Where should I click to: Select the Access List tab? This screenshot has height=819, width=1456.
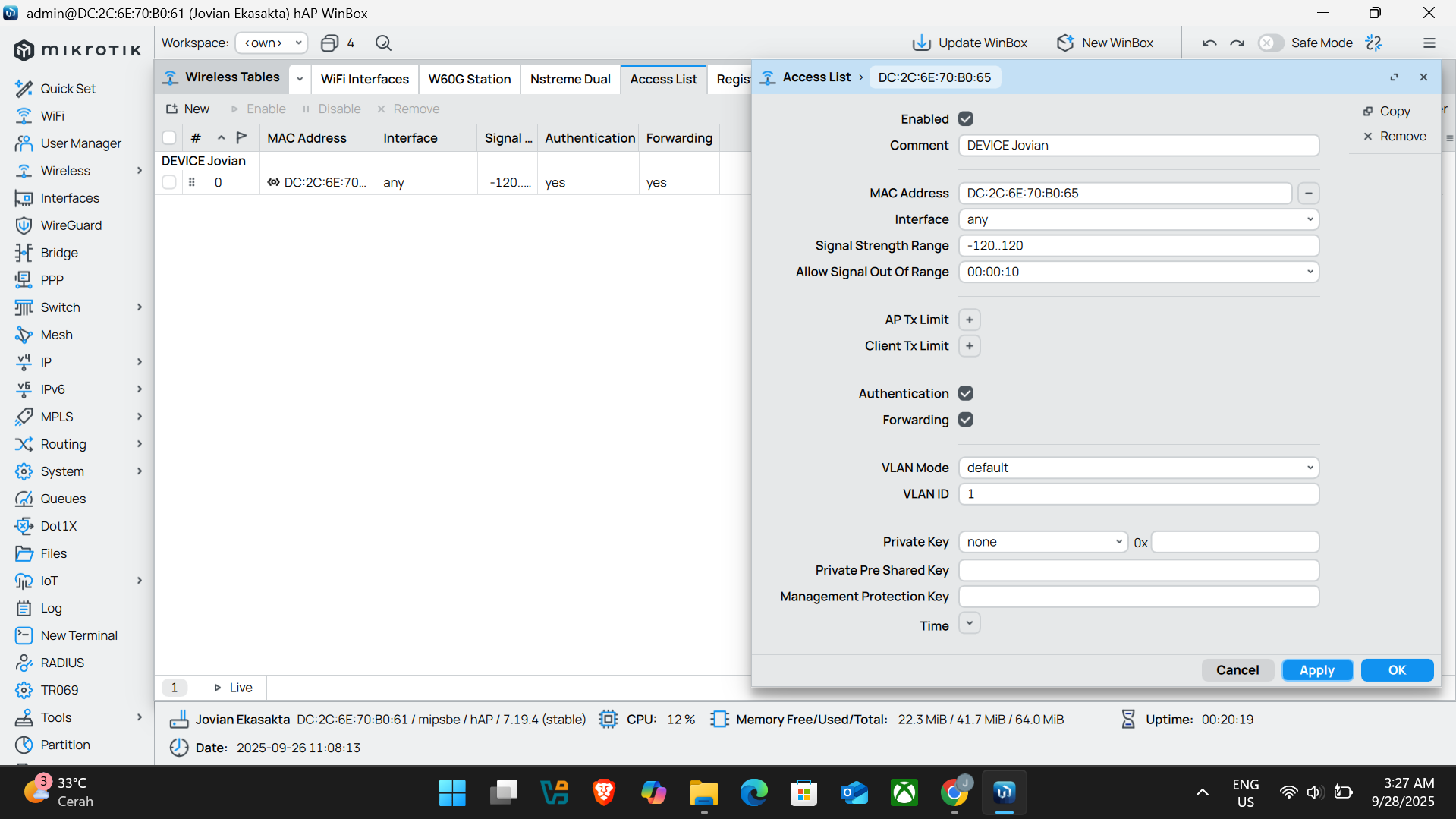click(x=663, y=79)
